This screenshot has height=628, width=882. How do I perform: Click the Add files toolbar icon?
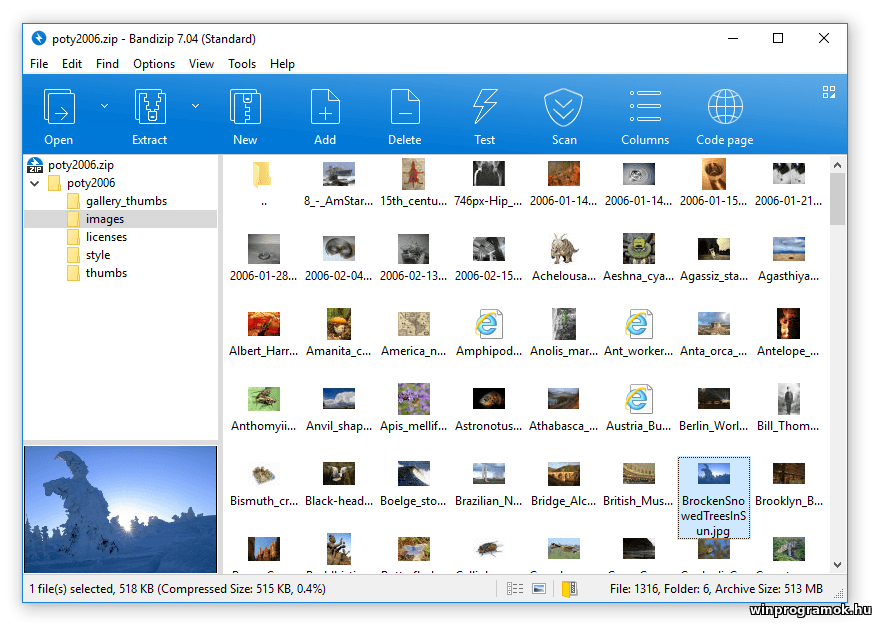tap(325, 108)
